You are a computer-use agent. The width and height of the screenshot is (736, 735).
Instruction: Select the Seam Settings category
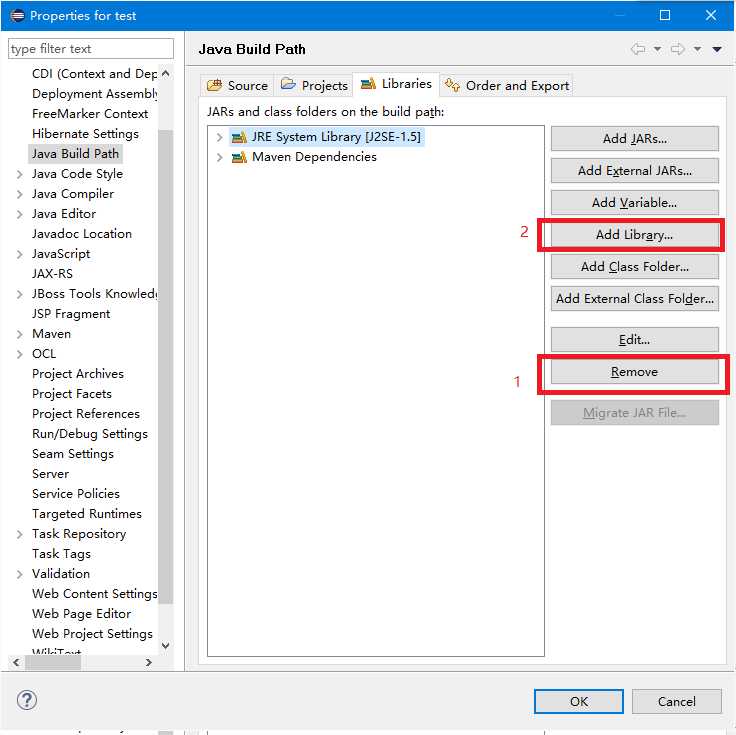73,454
